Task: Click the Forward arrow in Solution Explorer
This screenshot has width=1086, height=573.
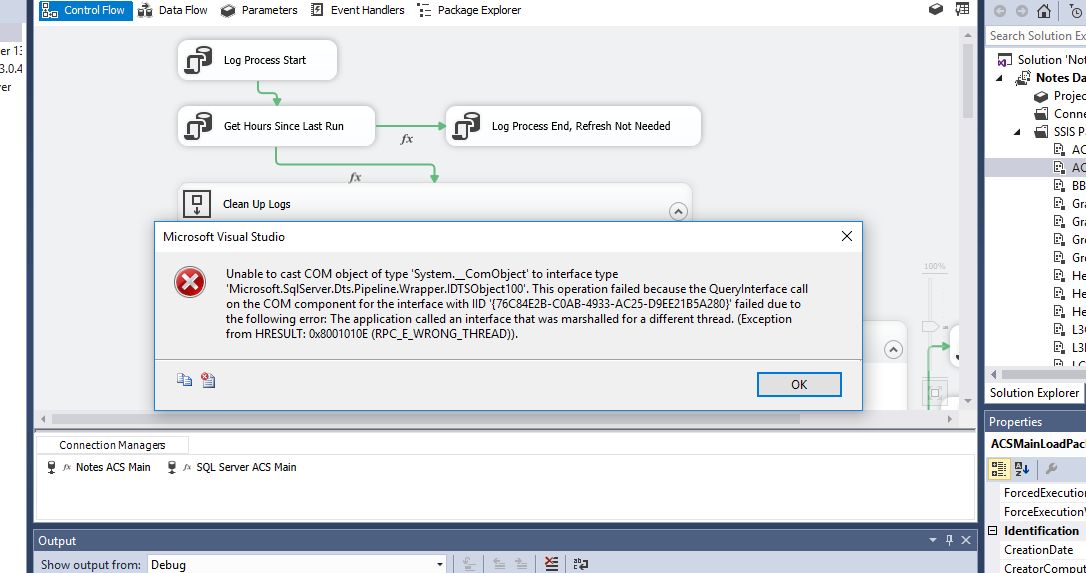Action: 1022,10
